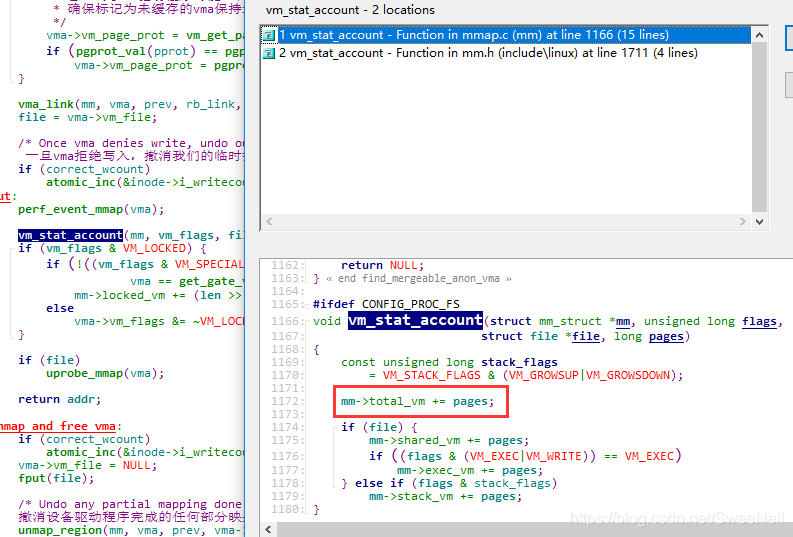Click the results list scroll-left arrow

[269, 221]
